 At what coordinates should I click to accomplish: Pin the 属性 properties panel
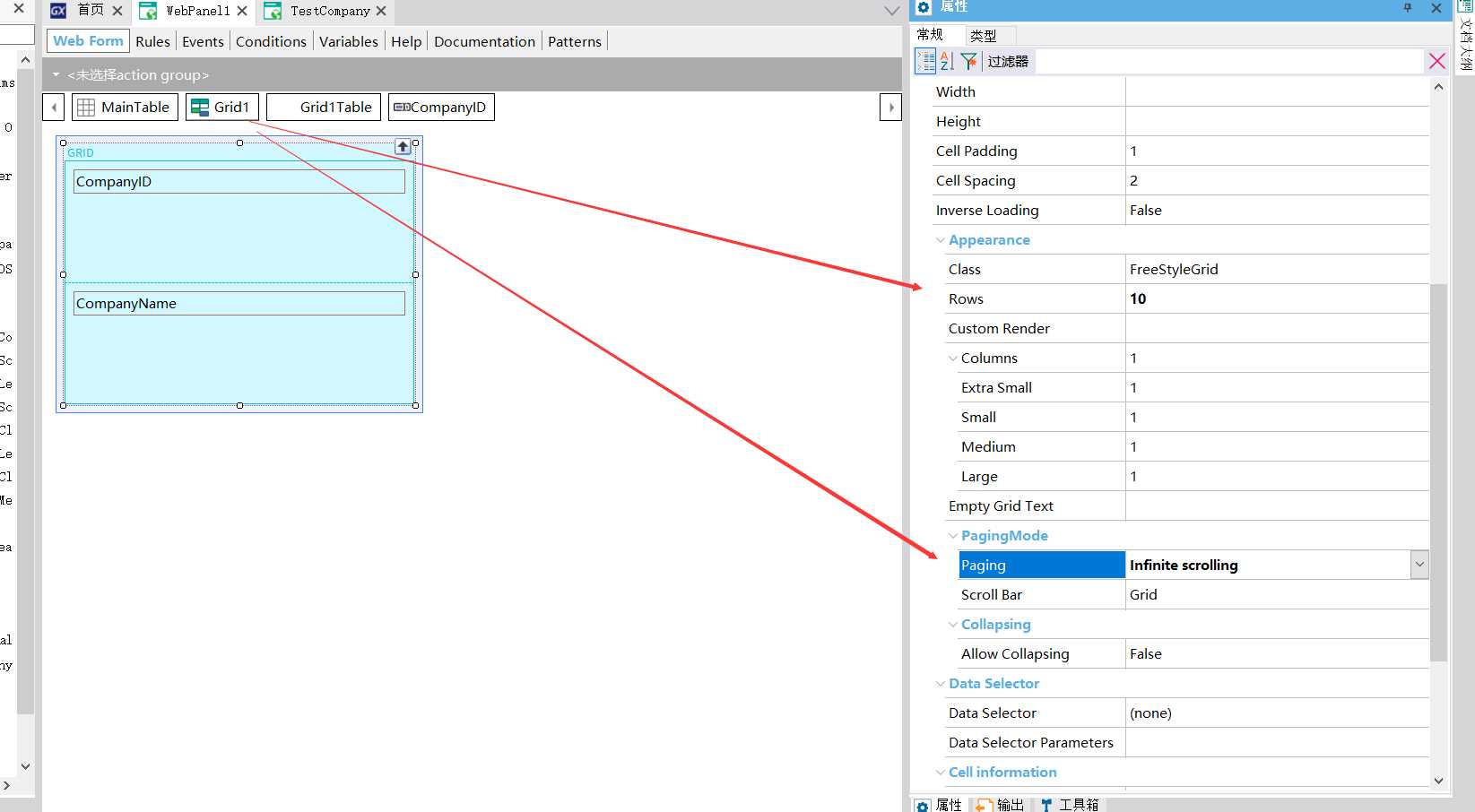tap(1408, 8)
